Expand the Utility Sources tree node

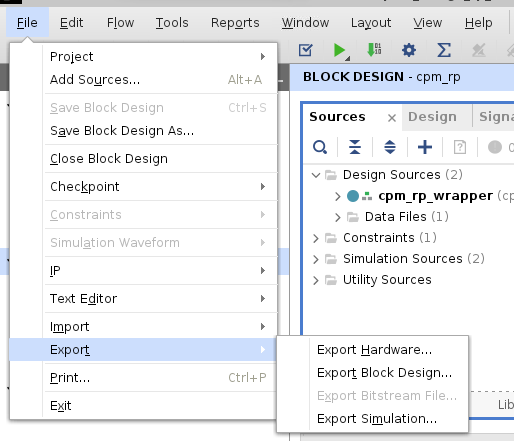point(316,280)
